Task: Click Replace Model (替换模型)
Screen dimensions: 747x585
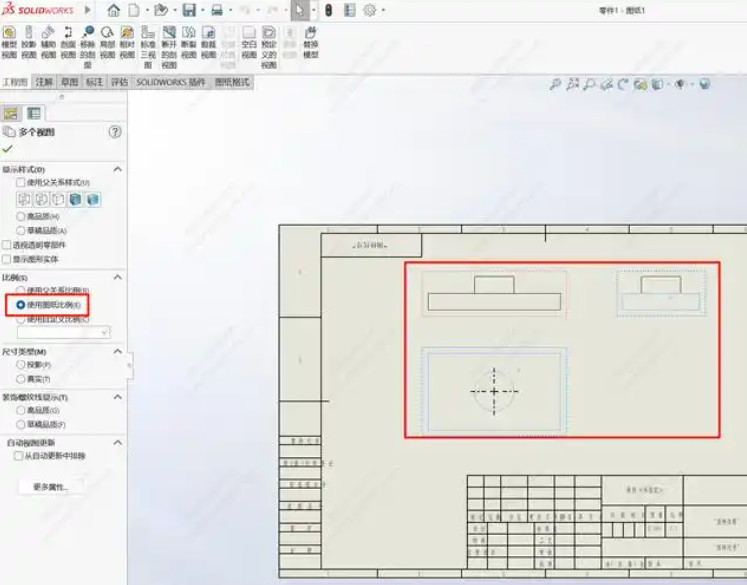Action: (x=311, y=43)
